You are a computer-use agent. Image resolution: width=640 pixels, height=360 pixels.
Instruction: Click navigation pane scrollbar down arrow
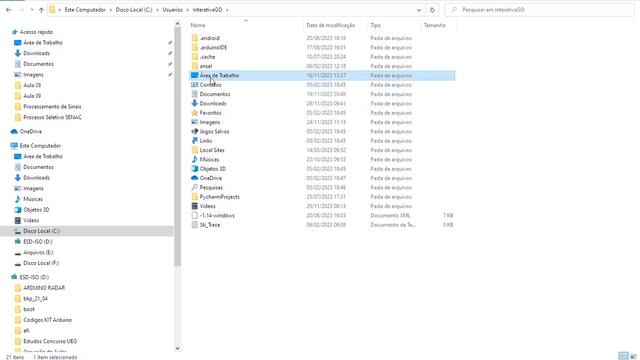click(178, 348)
